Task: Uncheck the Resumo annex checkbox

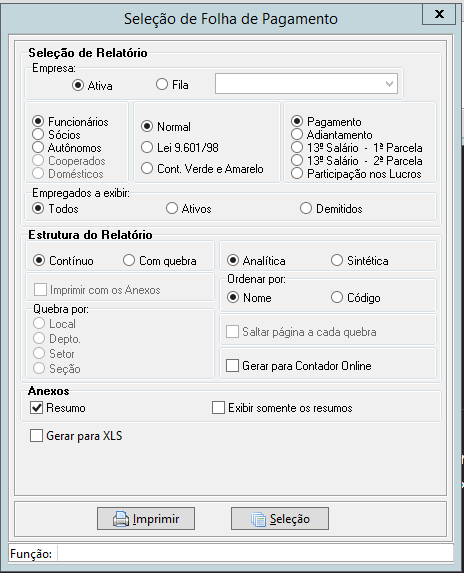Action: (36, 407)
